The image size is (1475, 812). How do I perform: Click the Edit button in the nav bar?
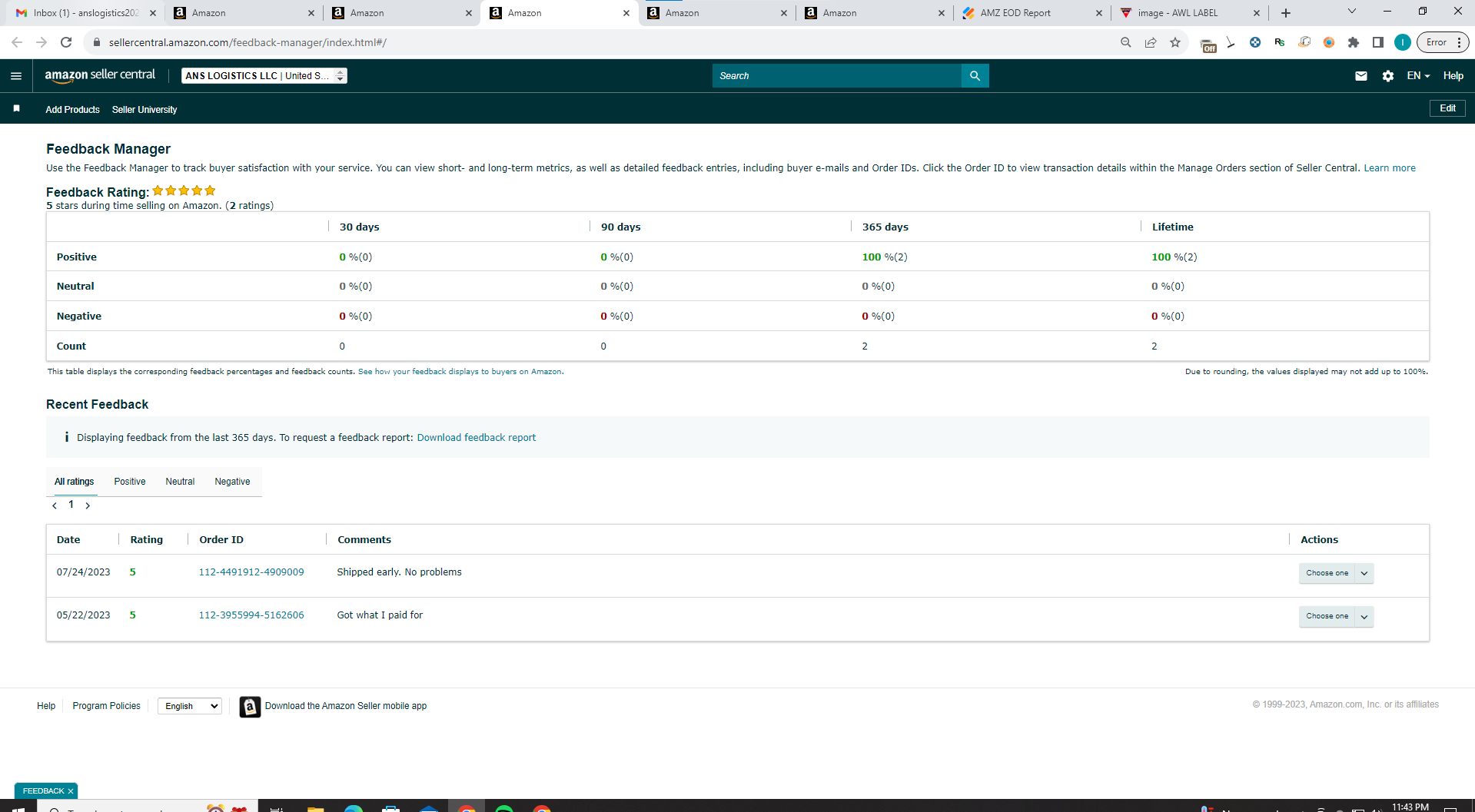coord(1447,108)
